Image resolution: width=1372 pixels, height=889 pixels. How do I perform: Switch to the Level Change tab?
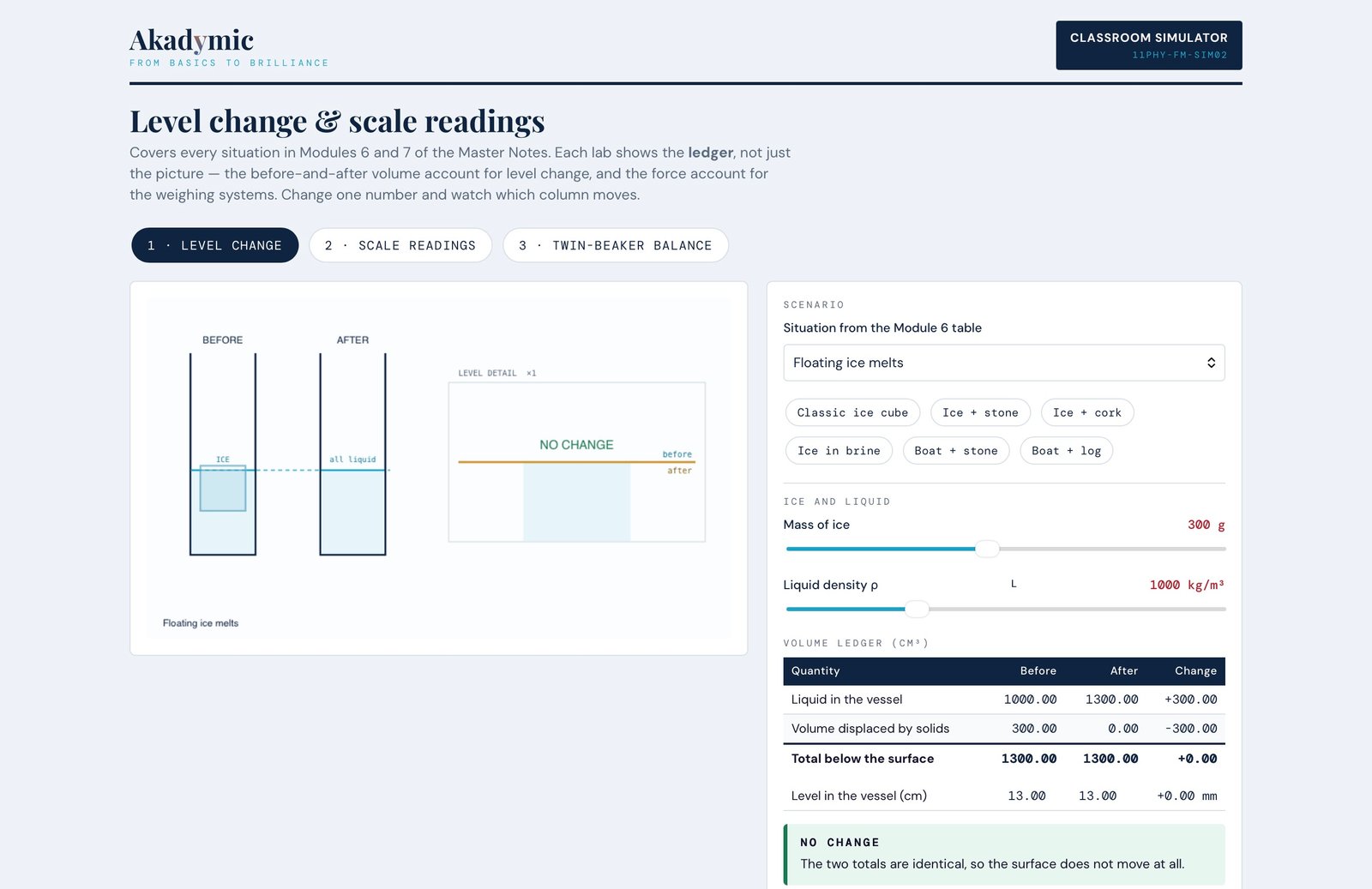click(x=214, y=245)
